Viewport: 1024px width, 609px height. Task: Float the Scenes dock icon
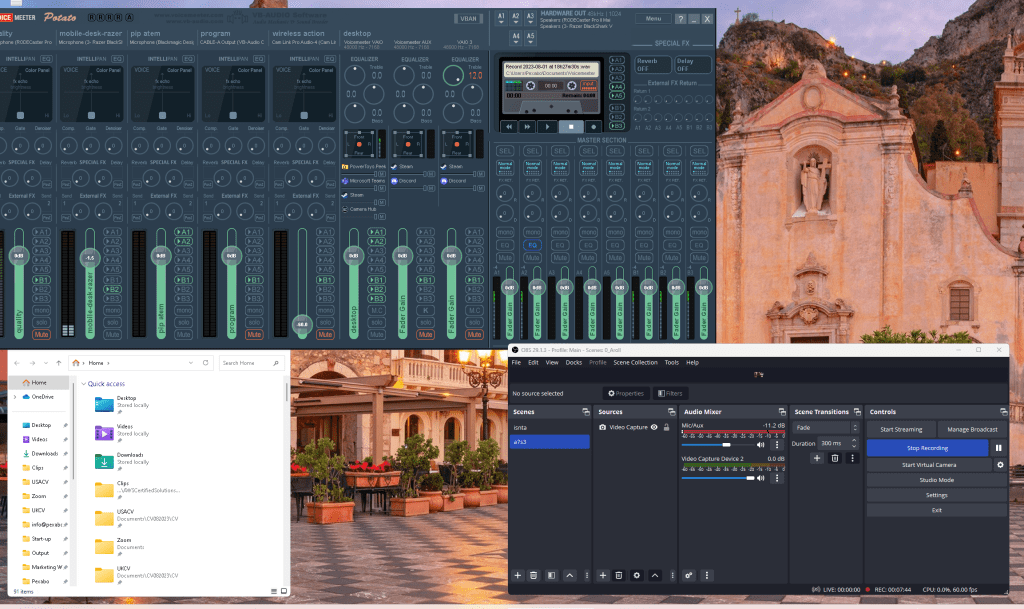(585, 412)
